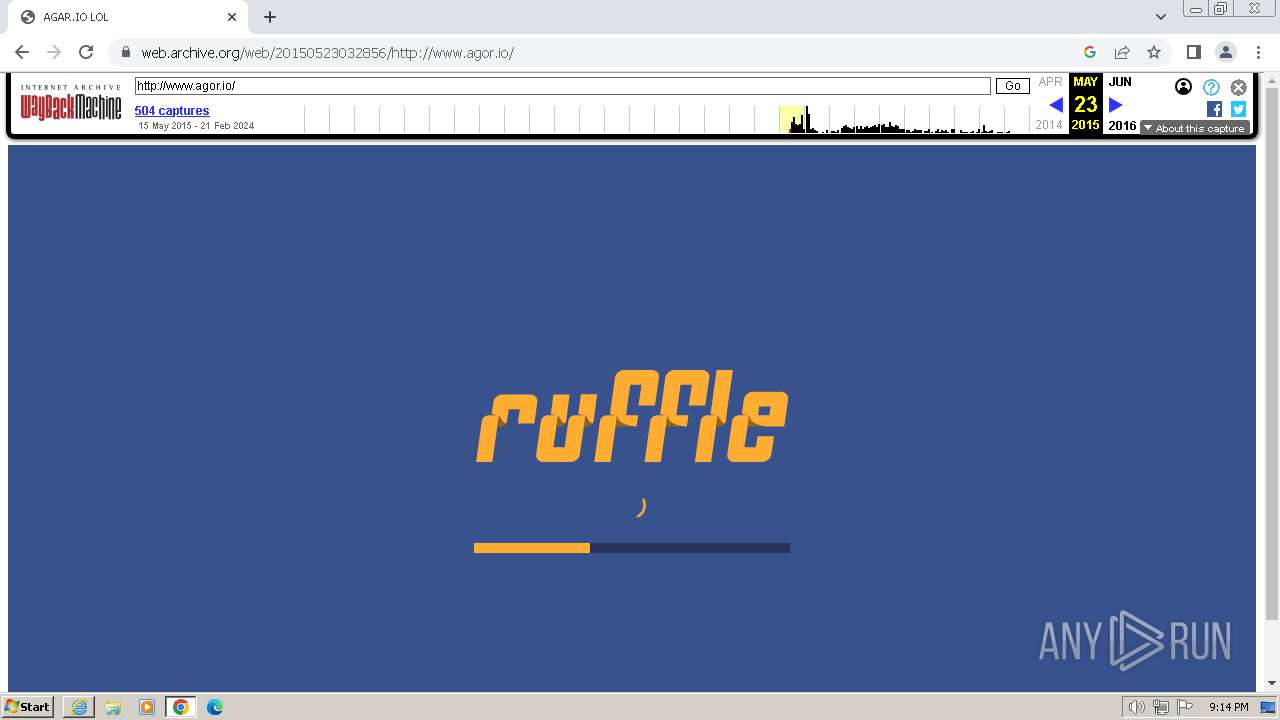Viewport: 1280px width, 720px height.
Task: Go to next capture blue arrow
Action: pyautogui.click(x=1116, y=104)
